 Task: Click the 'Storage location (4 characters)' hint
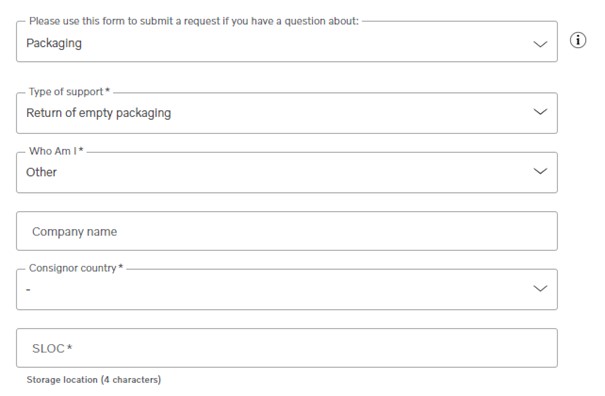(x=94, y=380)
